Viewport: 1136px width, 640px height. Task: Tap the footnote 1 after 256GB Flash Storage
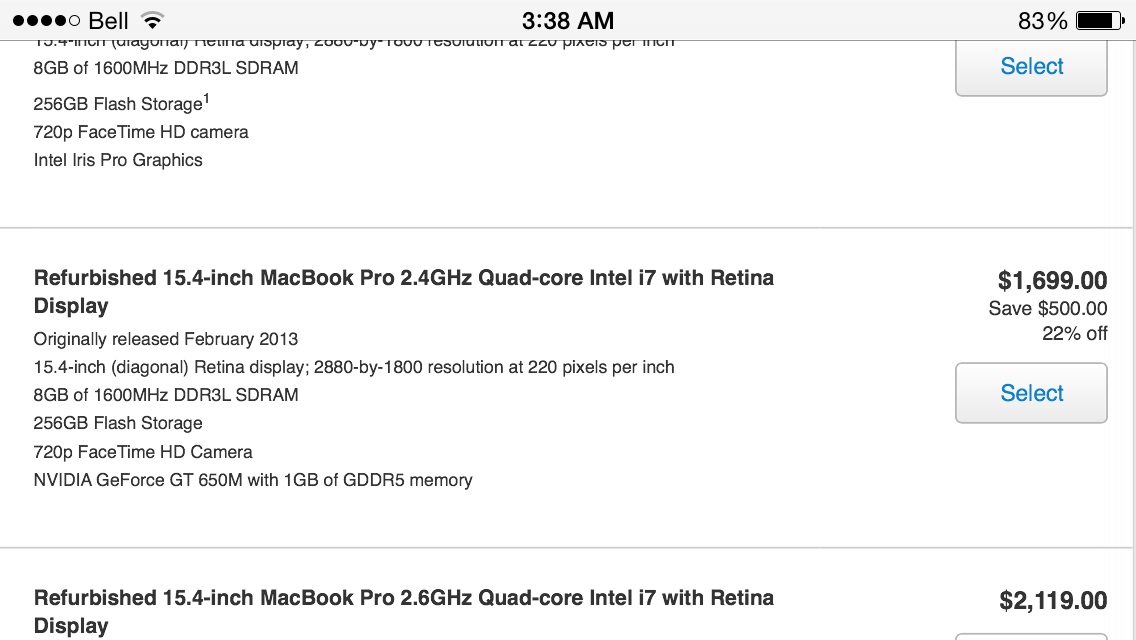(206, 97)
